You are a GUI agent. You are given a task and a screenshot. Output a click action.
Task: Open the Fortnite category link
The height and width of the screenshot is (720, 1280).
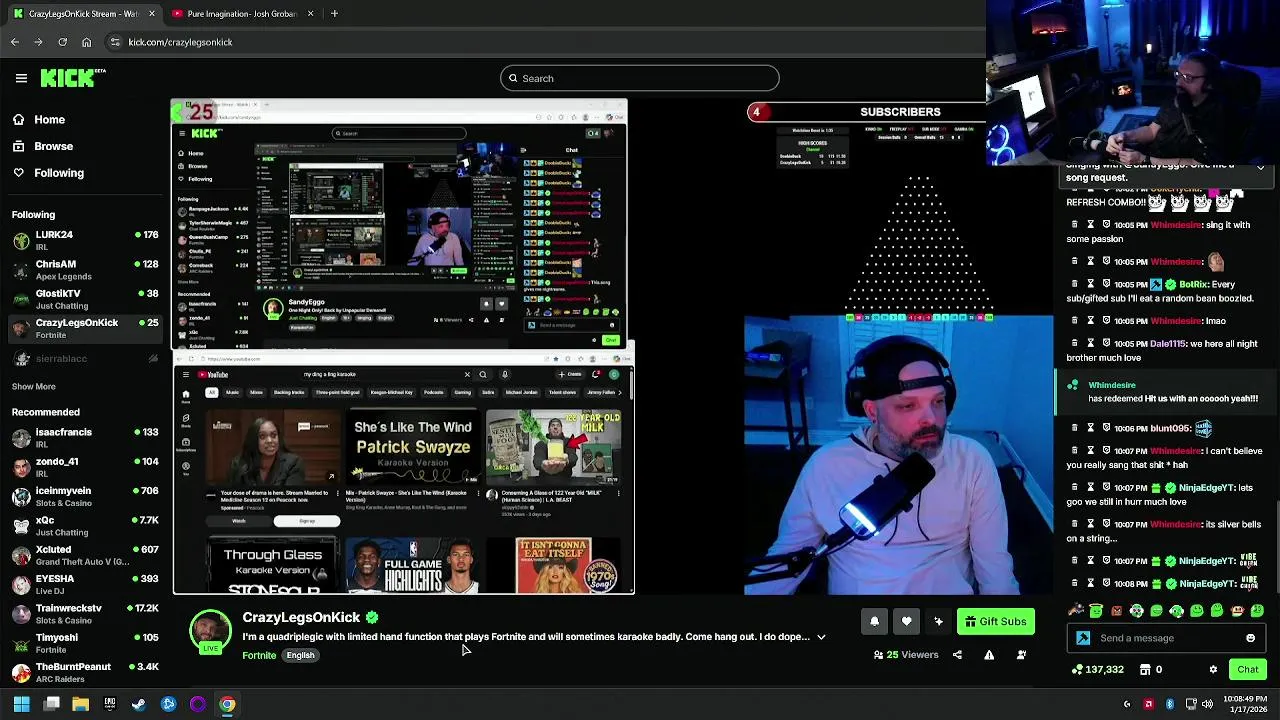click(x=259, y=656)
